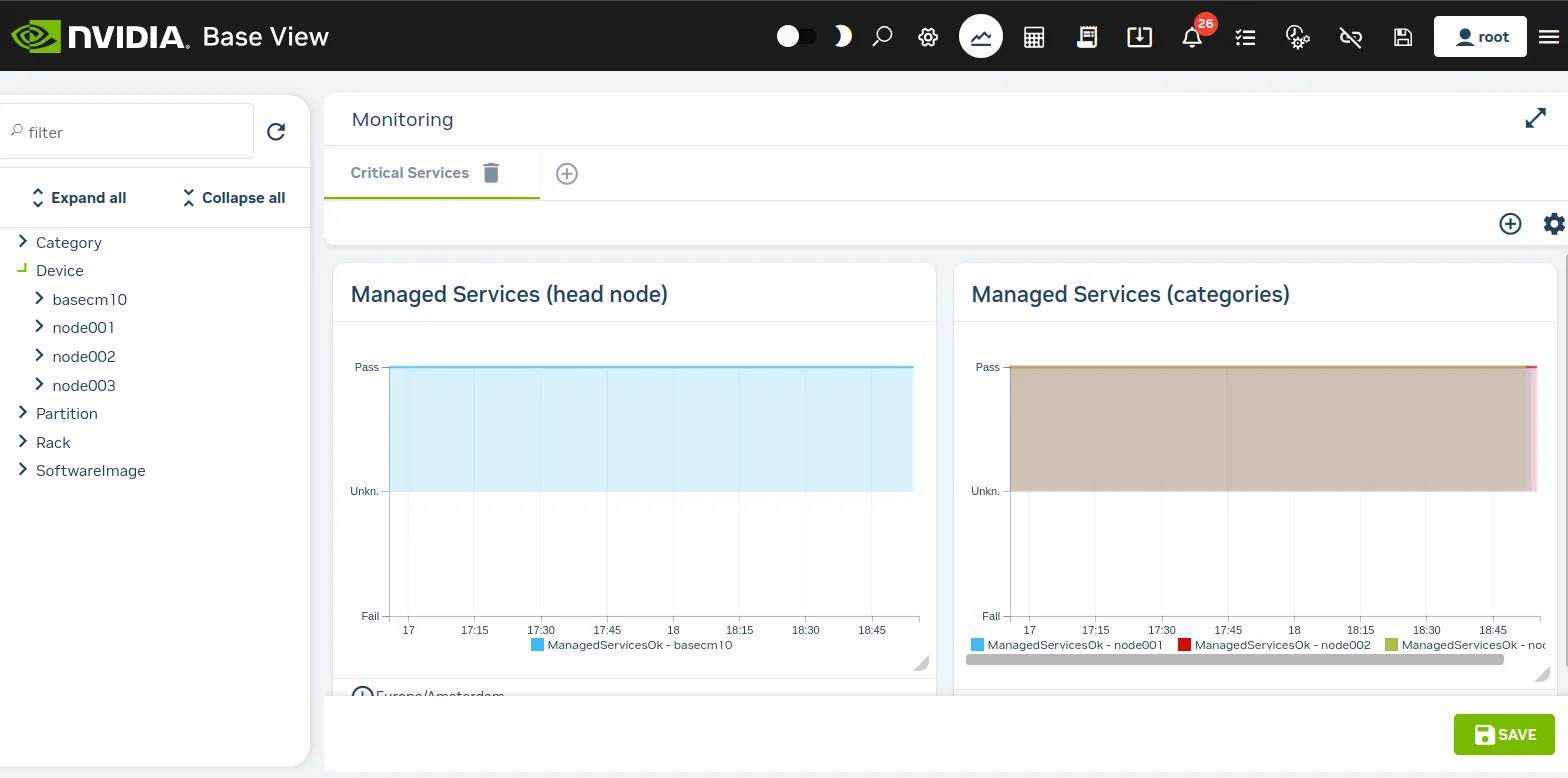The height and width of the screenshot is (778, 1568).
Task: Collapse the Device tree node
Action: pos(22,268)
